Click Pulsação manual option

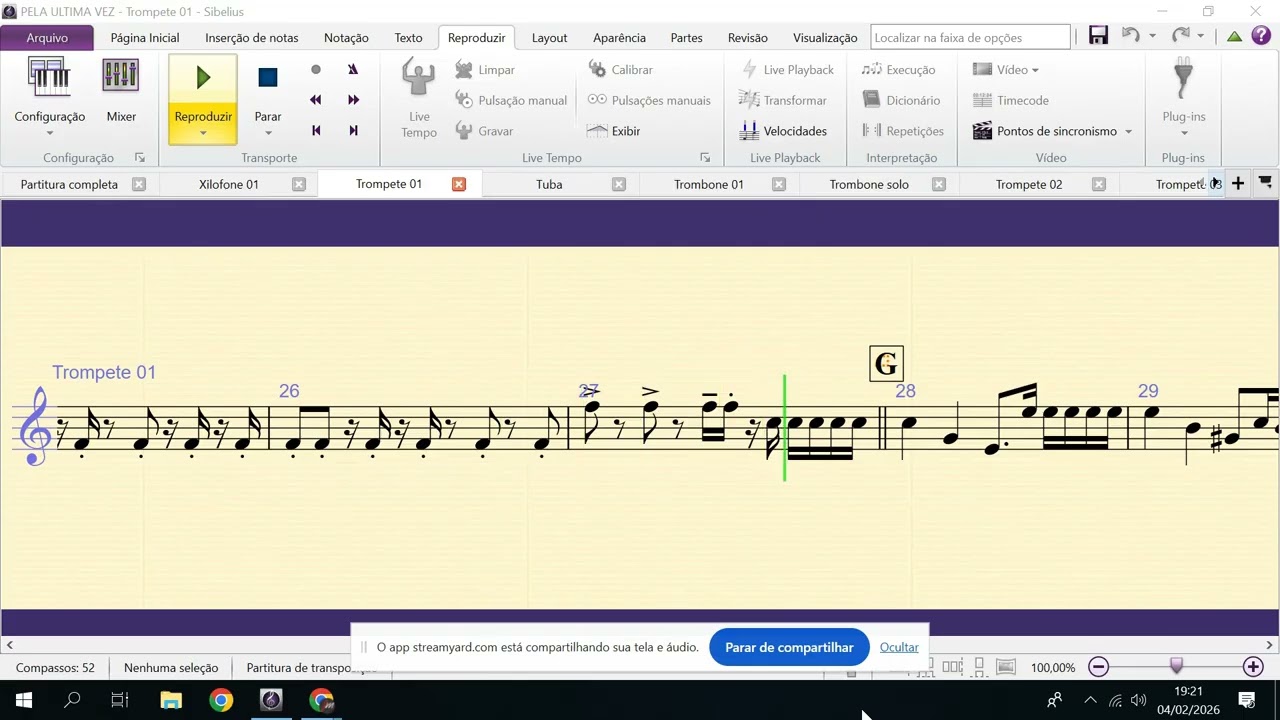click(510, 100)
